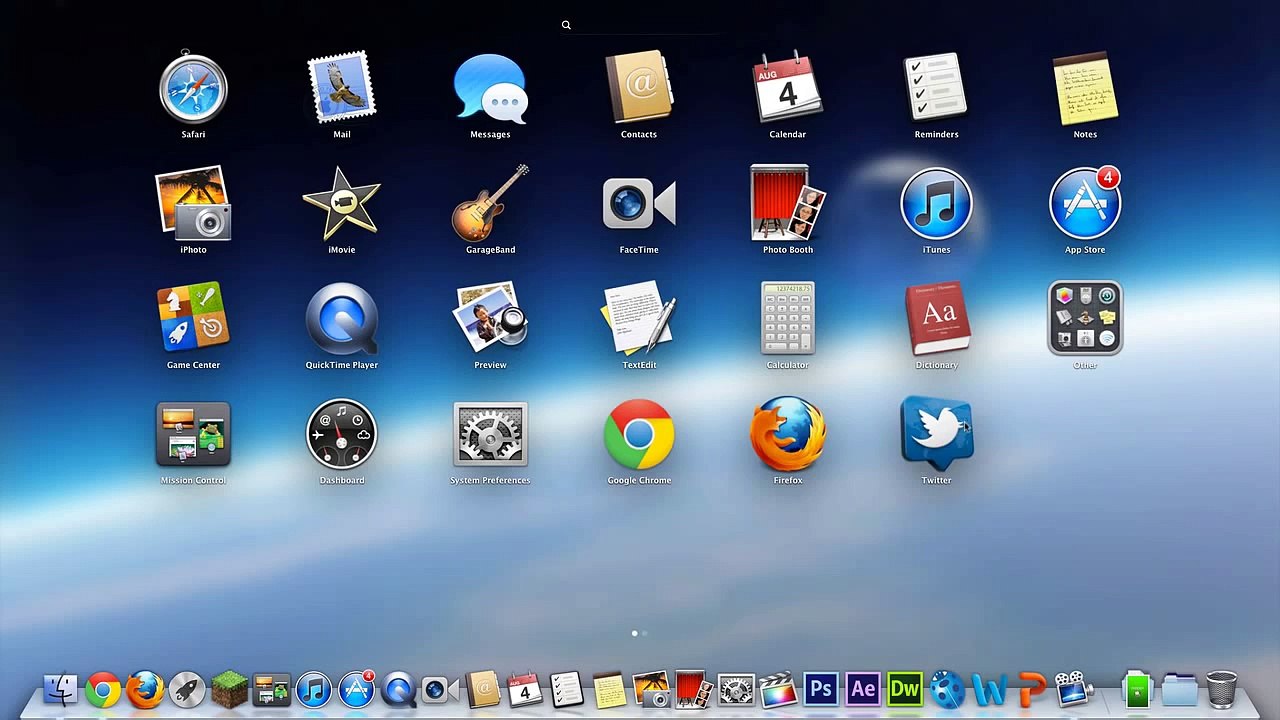This screenshot has width=1280, height=720.
Task: Launch After Effects from the Dock
Action: pyautogui.click(x=863, y=689)
